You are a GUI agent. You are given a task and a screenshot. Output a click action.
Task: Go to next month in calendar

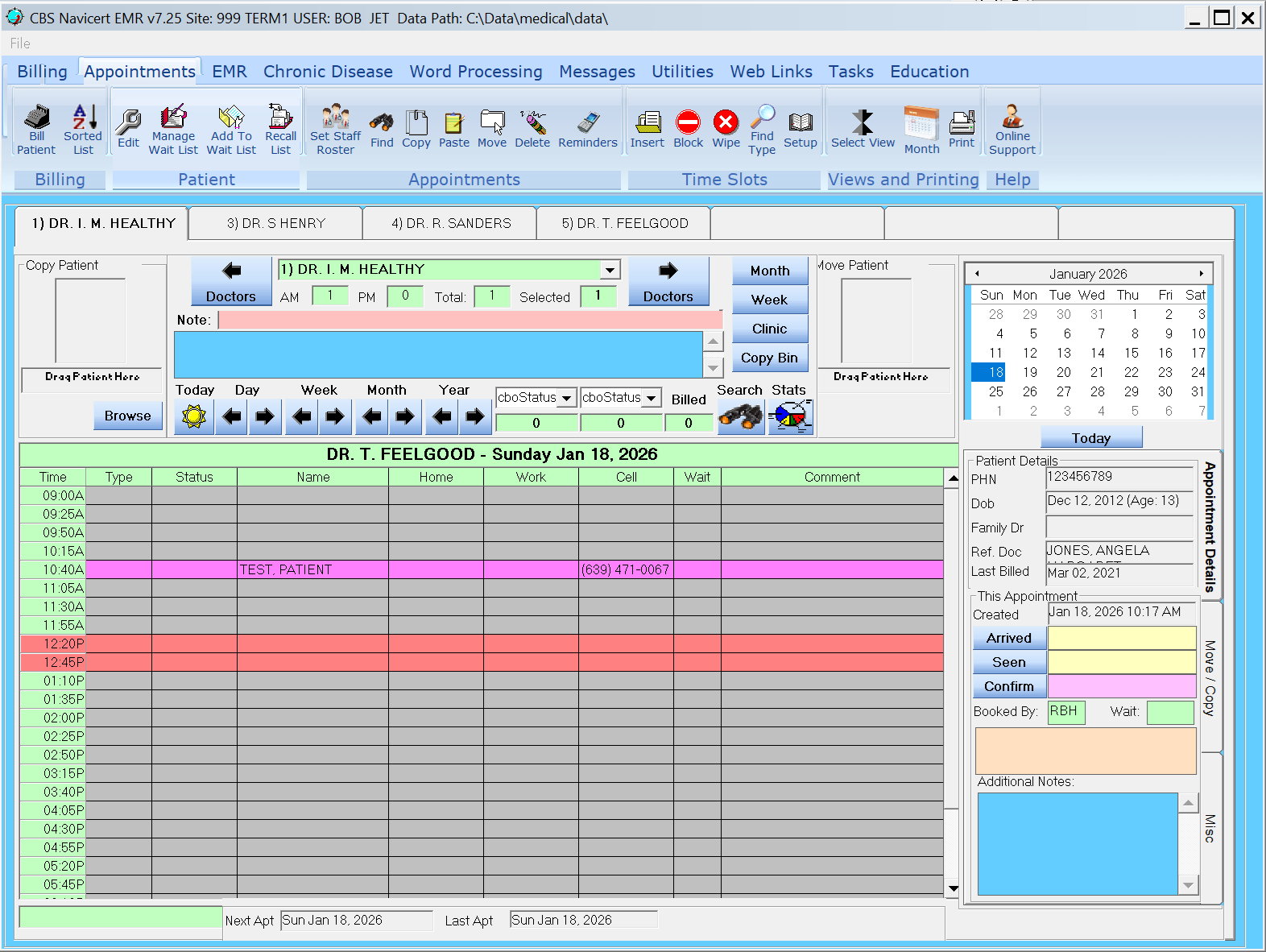(x=1201, y=274)
